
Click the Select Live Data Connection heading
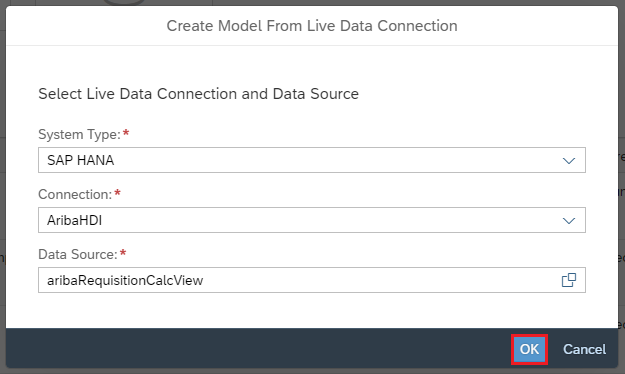pos(199,94)
